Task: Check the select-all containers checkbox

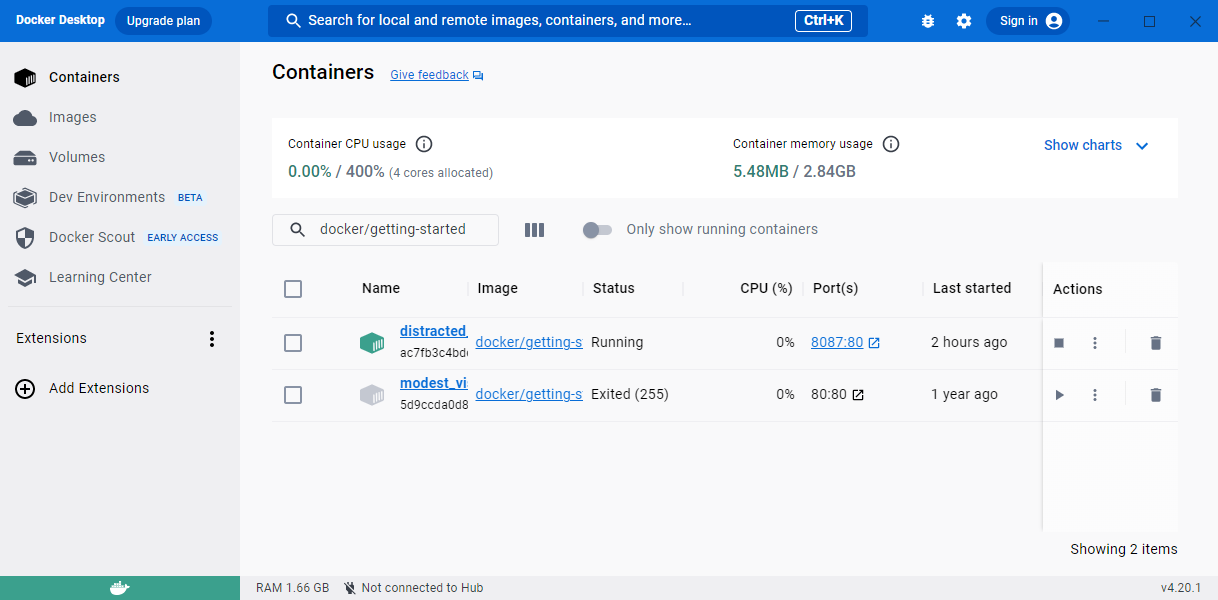Action: coord(293,289)
